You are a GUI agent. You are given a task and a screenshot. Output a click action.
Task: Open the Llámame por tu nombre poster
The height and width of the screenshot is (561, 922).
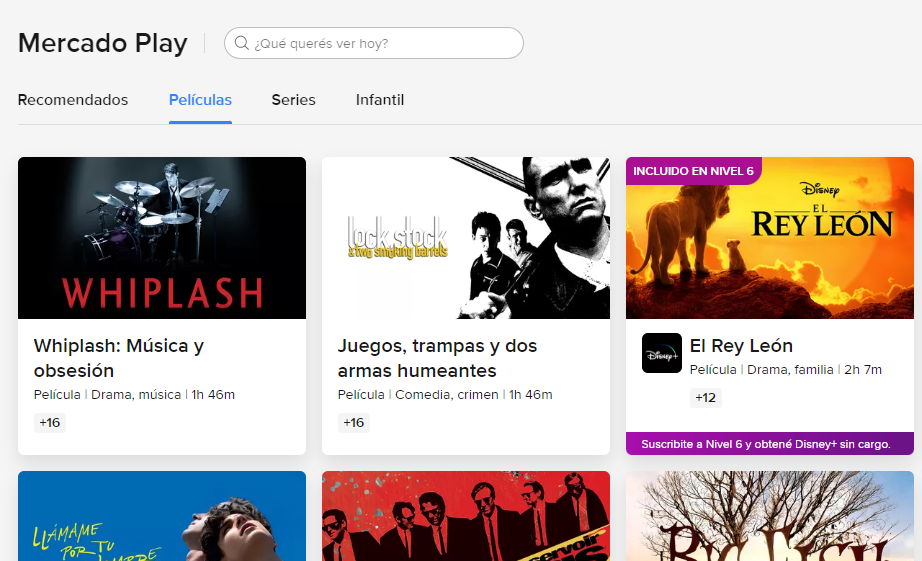point(162,516)
